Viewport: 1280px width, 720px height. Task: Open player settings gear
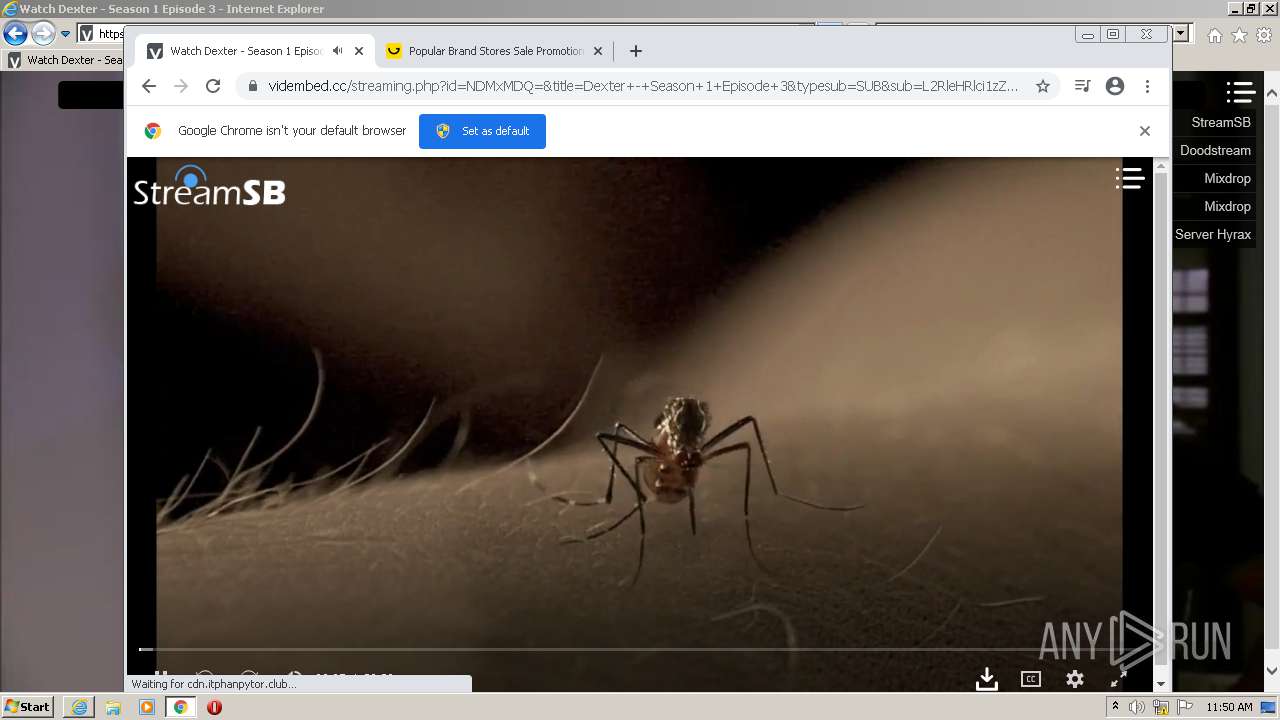[1075, 679]
